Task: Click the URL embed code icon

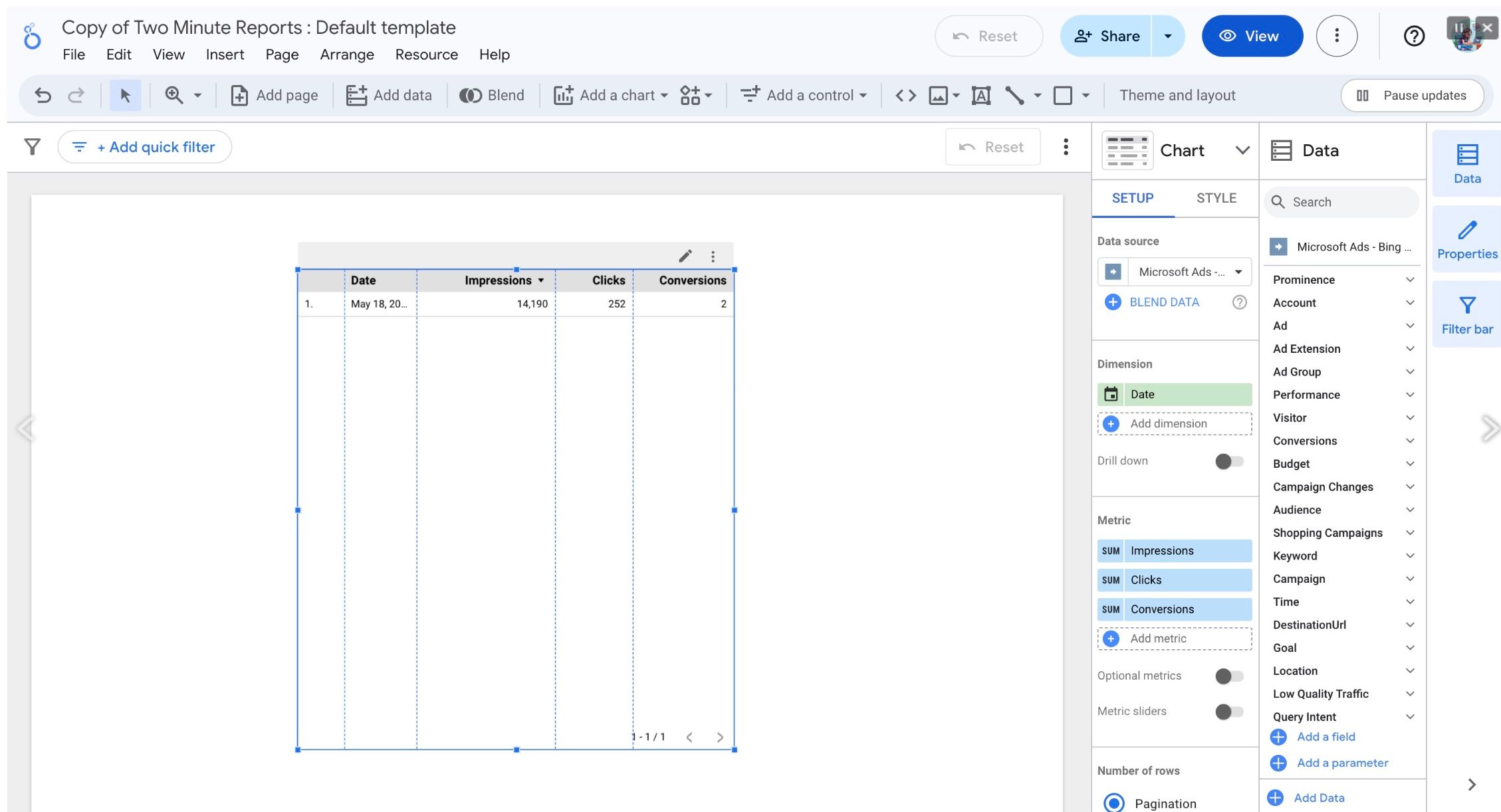Action: tap(905, 96)
